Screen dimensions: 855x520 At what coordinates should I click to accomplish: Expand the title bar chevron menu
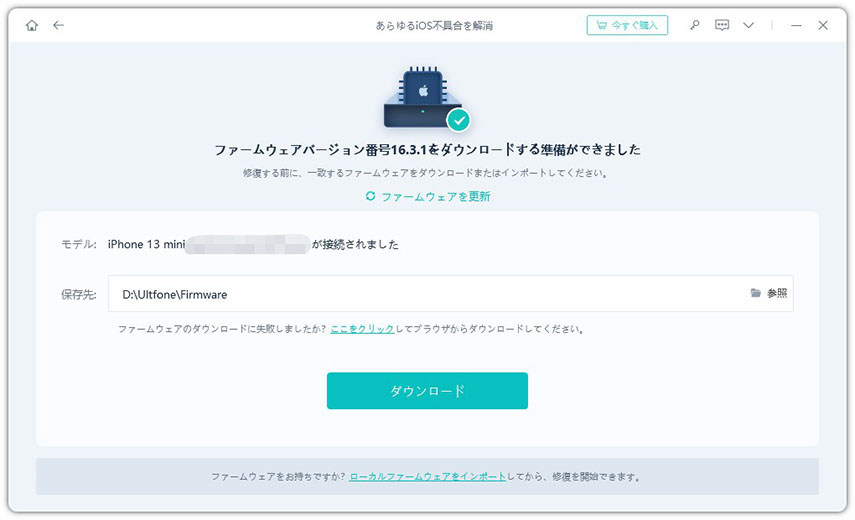point(748,25)
